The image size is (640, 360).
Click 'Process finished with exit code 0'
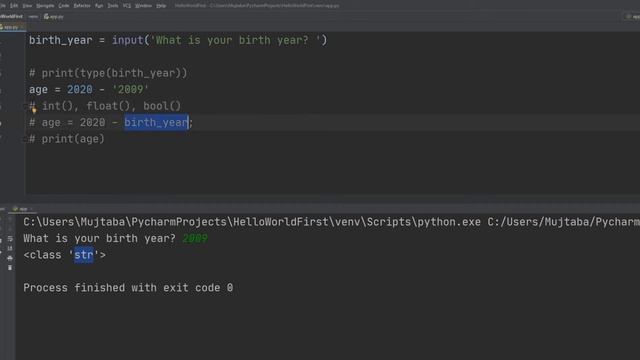(x=128, y=288)
